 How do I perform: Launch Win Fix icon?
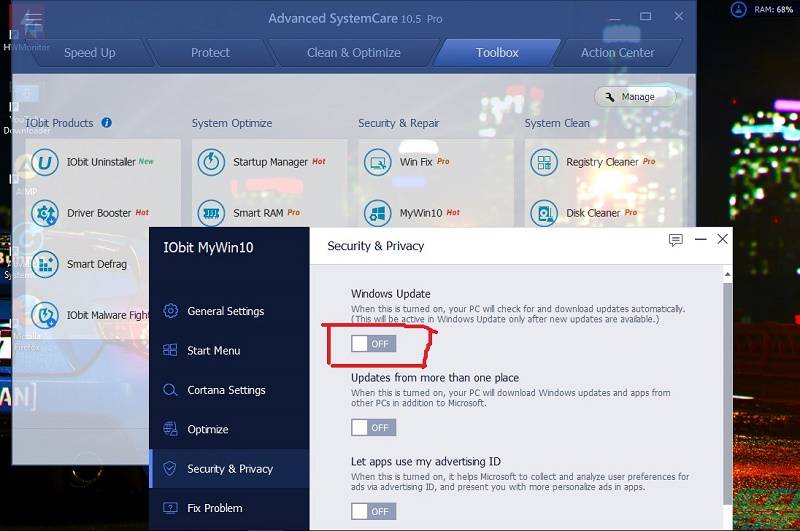point(378,162)
